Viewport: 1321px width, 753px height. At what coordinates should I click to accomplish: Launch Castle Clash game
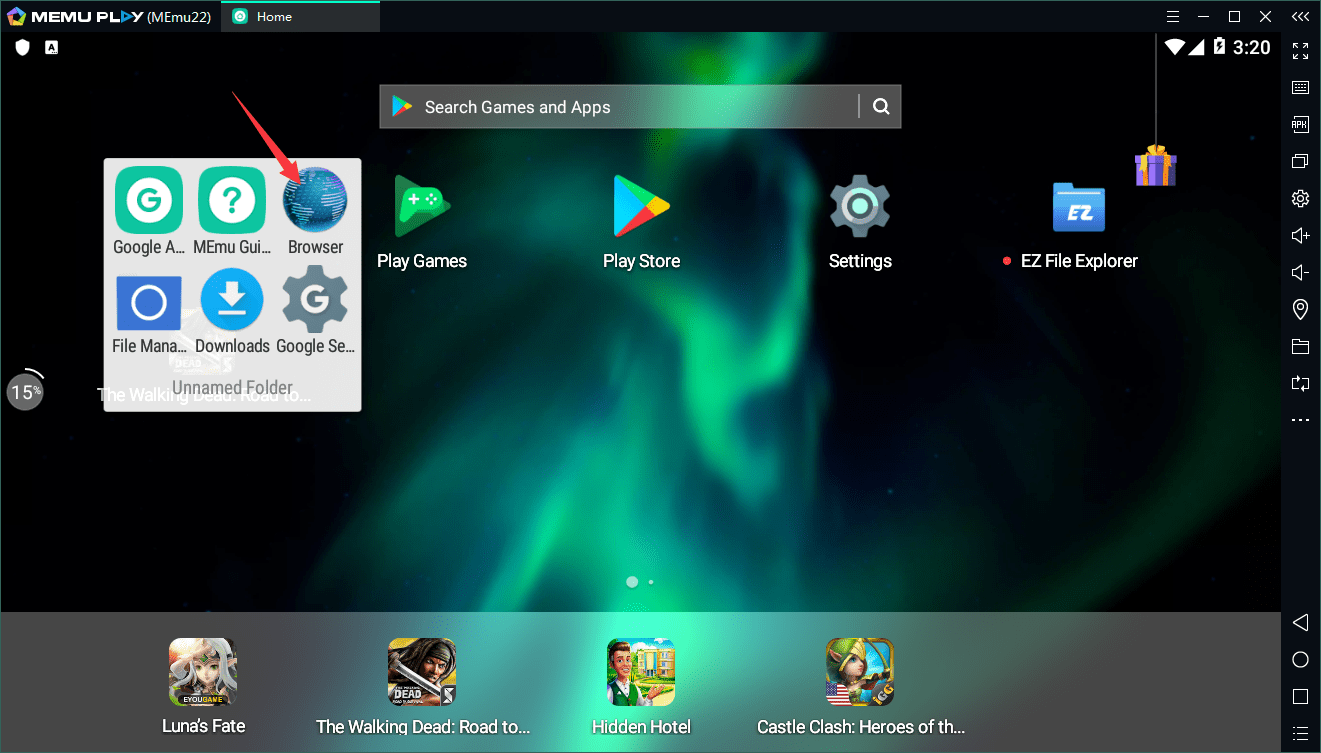point(860,672)
